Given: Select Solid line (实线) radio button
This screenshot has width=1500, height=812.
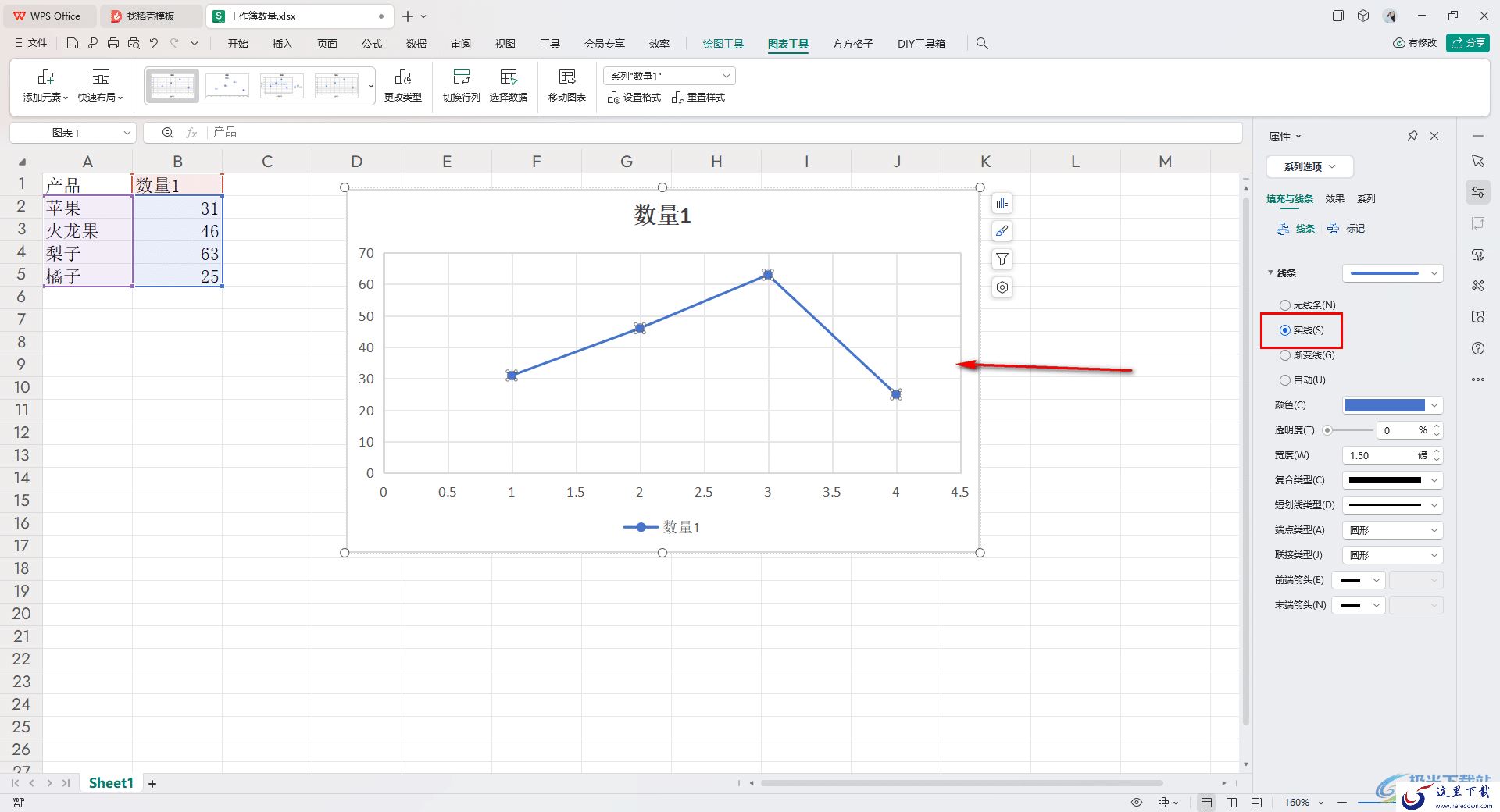Looking at the screenshot, I should 1284,330.
